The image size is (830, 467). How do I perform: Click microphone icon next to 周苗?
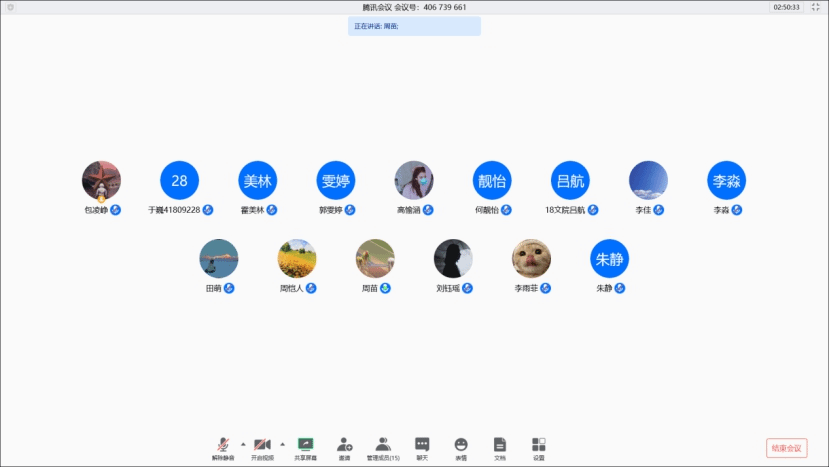tap(386, 289)
